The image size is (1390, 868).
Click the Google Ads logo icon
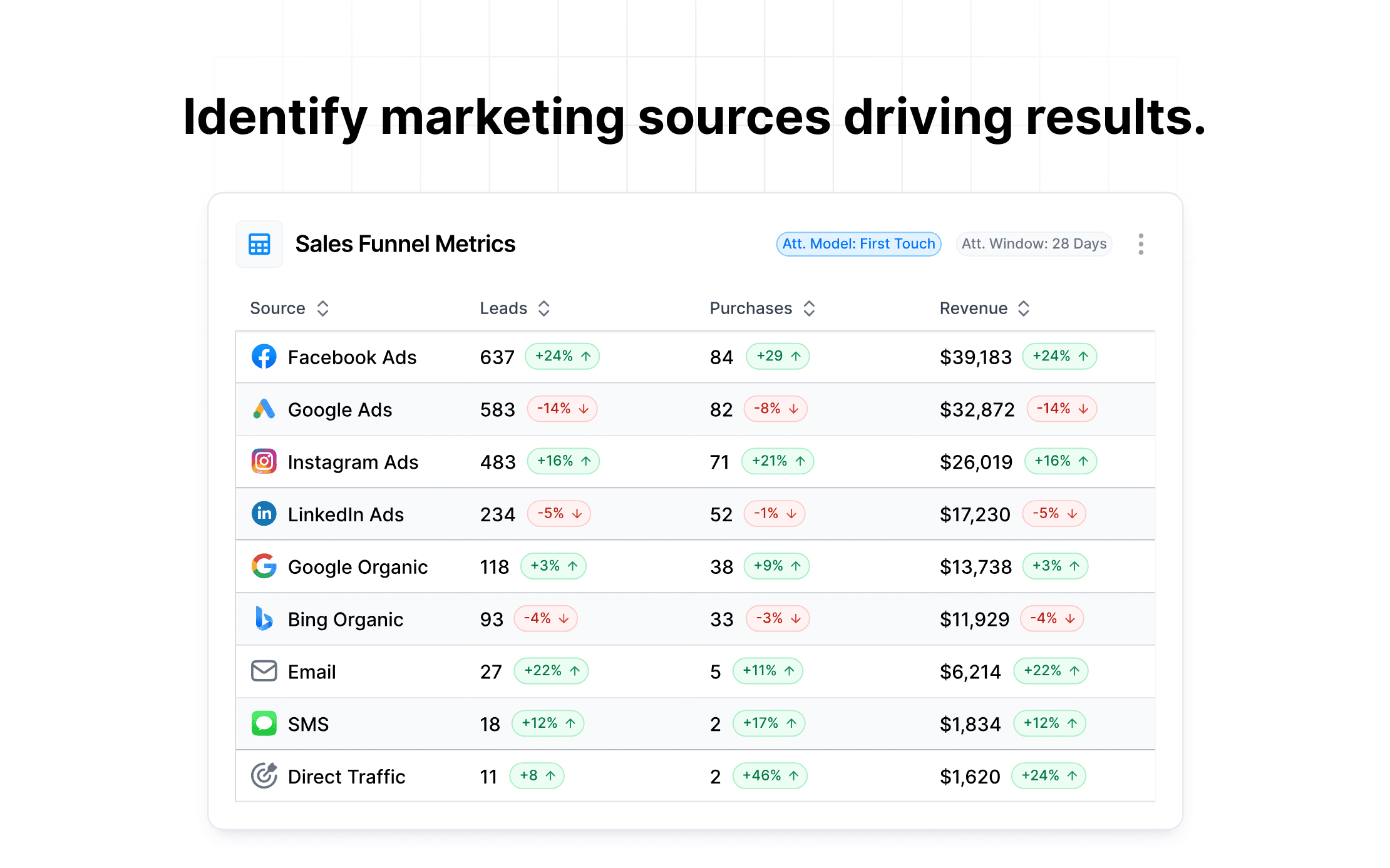[x=264, y=409]
